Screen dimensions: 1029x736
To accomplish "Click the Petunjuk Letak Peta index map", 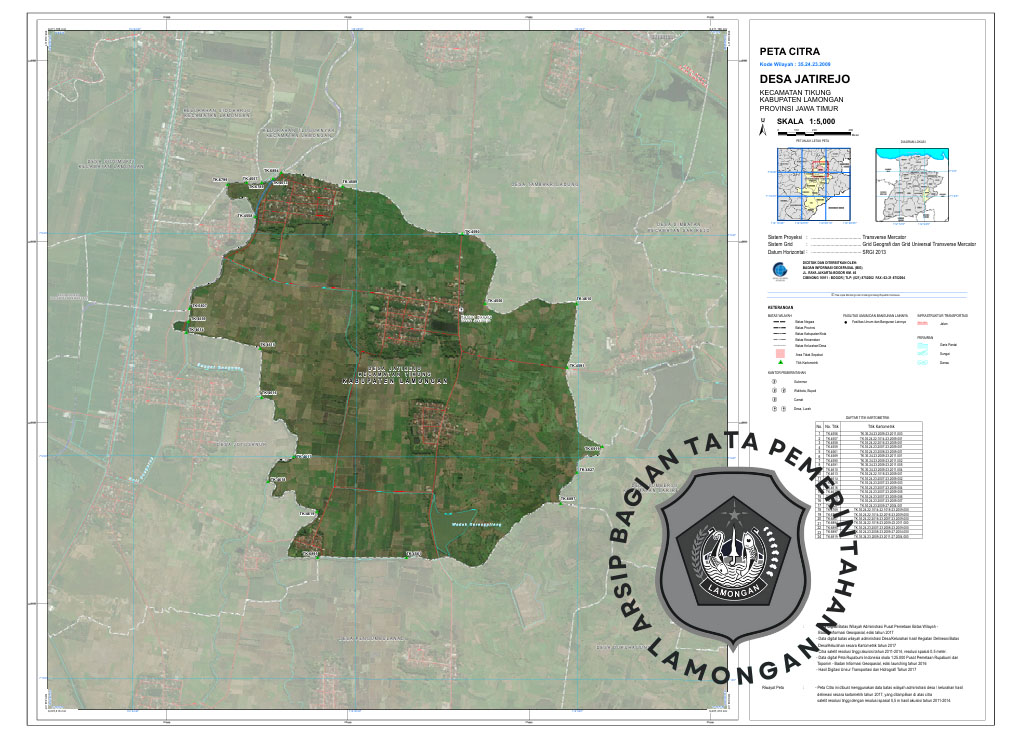I will click(812, 186).
